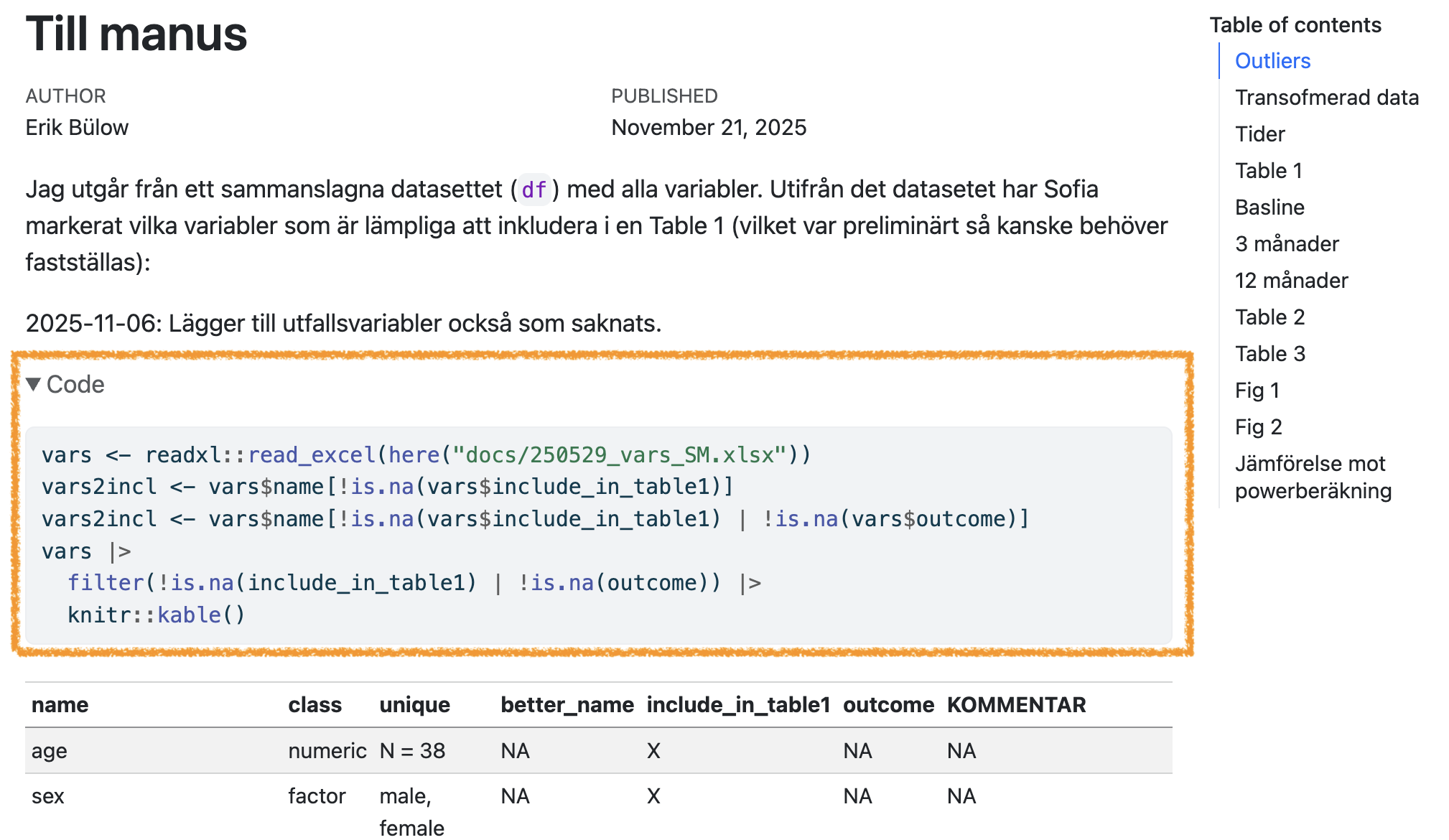This screenshot has width=1449, height=840.
Task: Click the kable function in code block
Action: 189,615
